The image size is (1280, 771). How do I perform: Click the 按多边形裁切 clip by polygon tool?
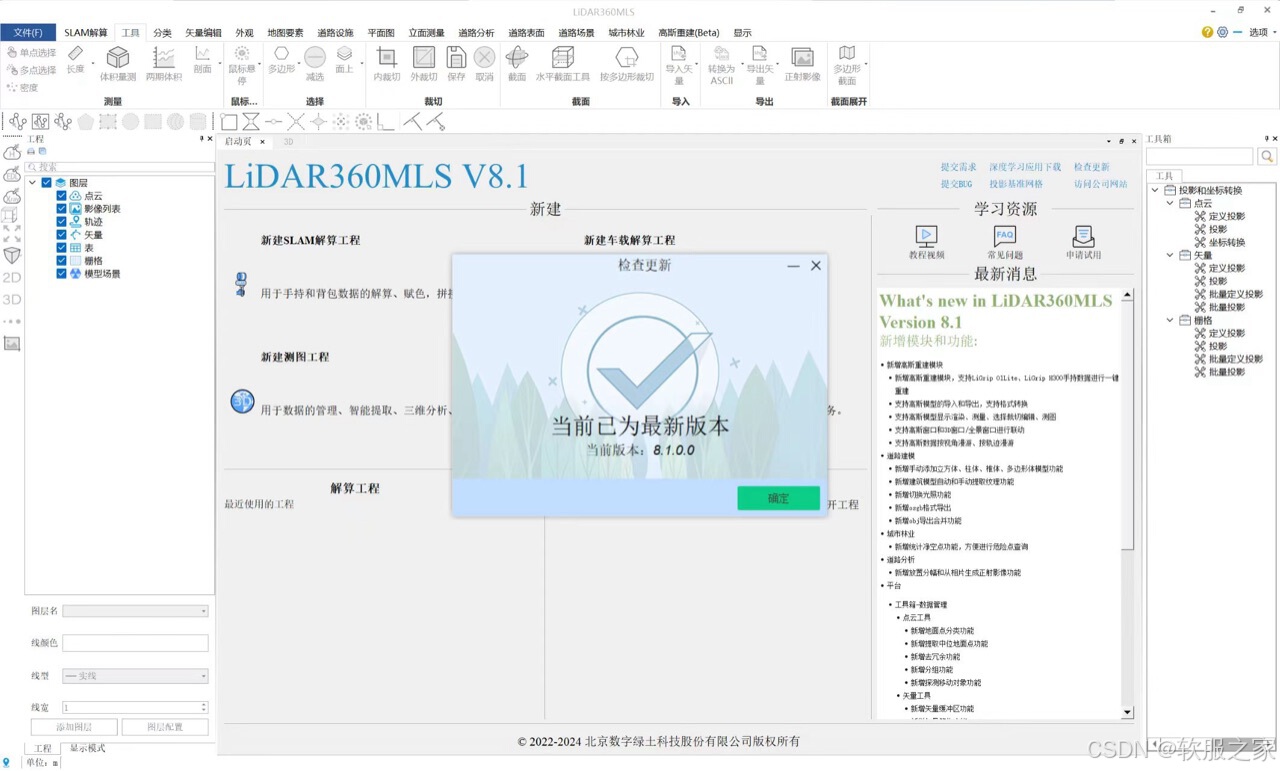click(627, 63)
